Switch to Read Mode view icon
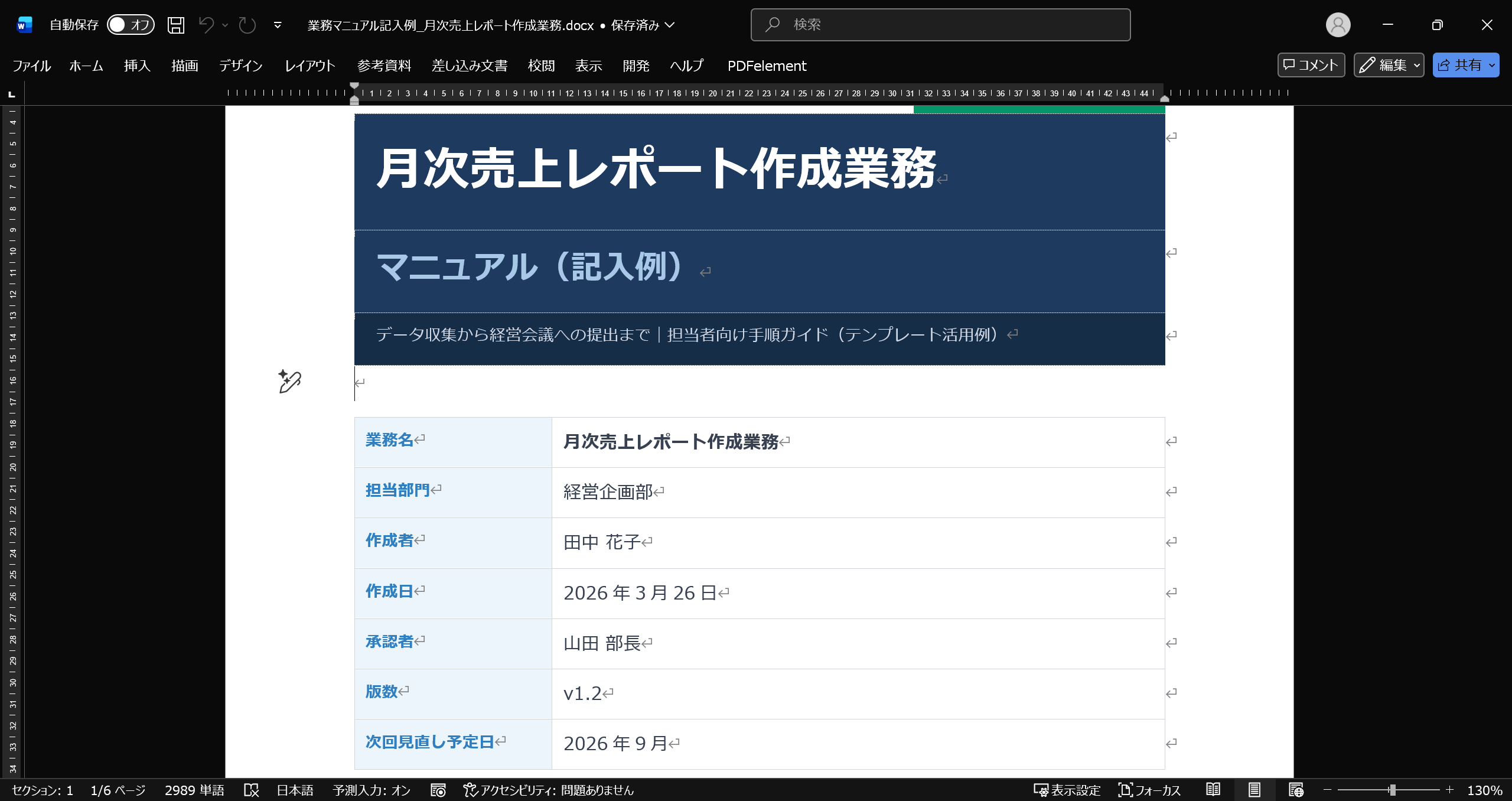1512x801 pixels. 1213,790
